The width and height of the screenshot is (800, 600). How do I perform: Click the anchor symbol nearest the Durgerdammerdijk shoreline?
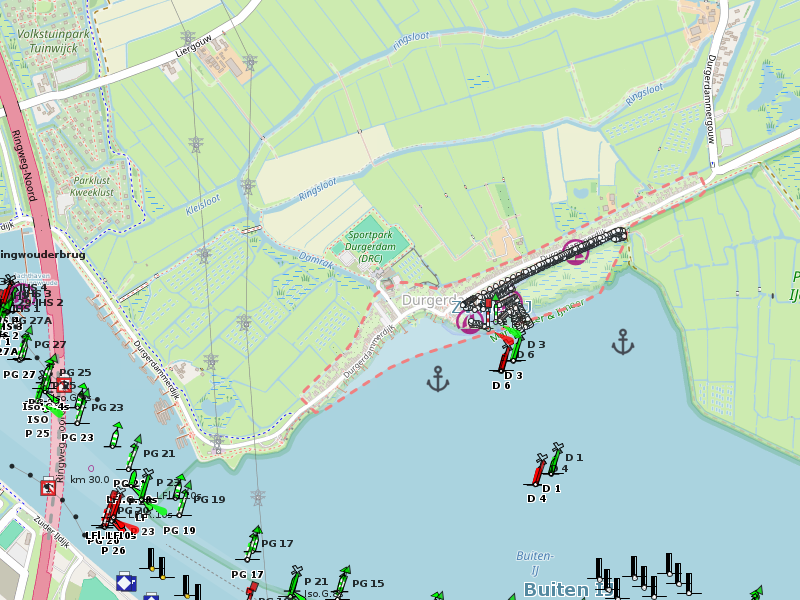[x=438, y=378]
